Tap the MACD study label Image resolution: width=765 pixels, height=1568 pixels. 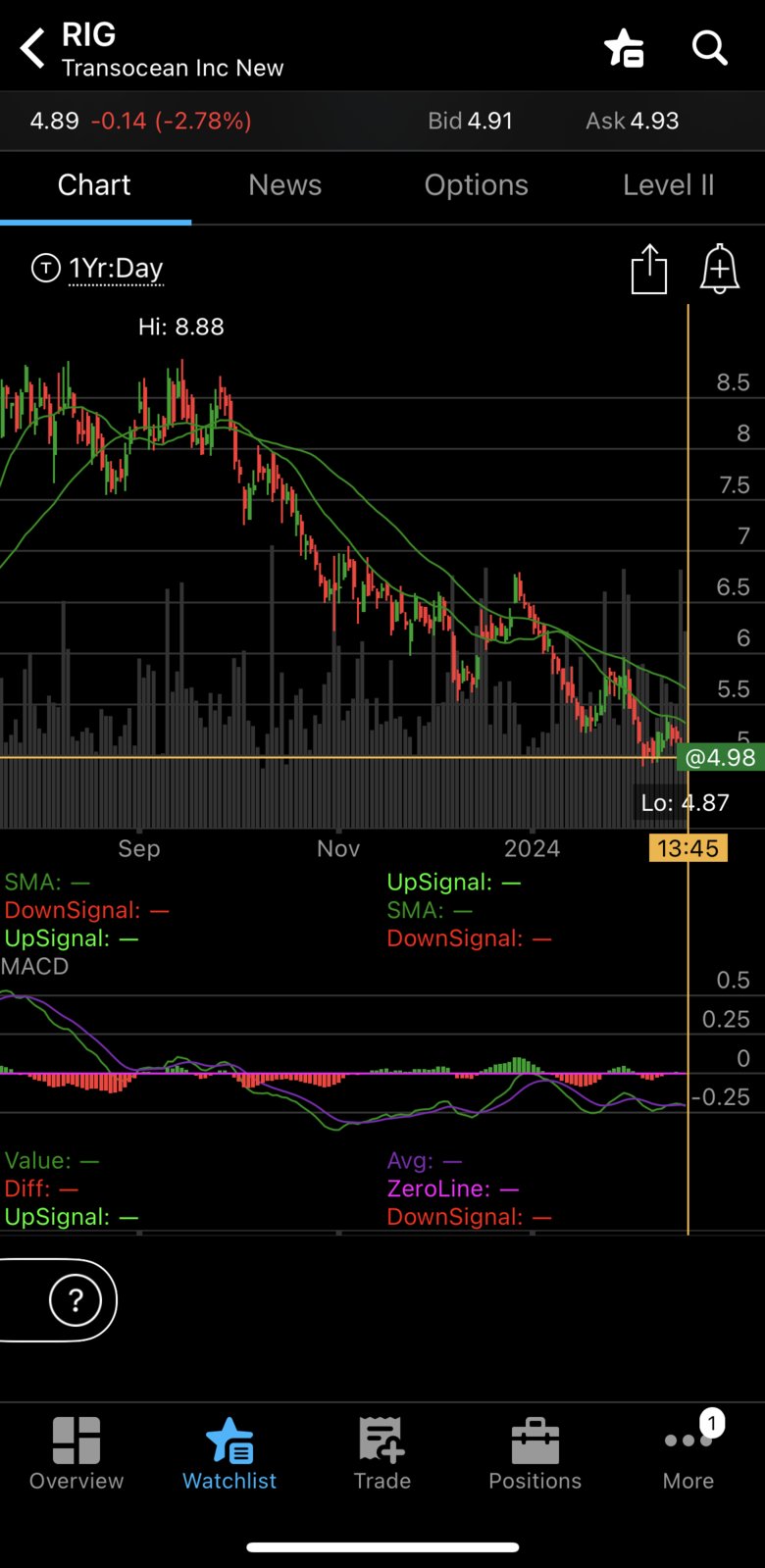(x=34, y=966)
